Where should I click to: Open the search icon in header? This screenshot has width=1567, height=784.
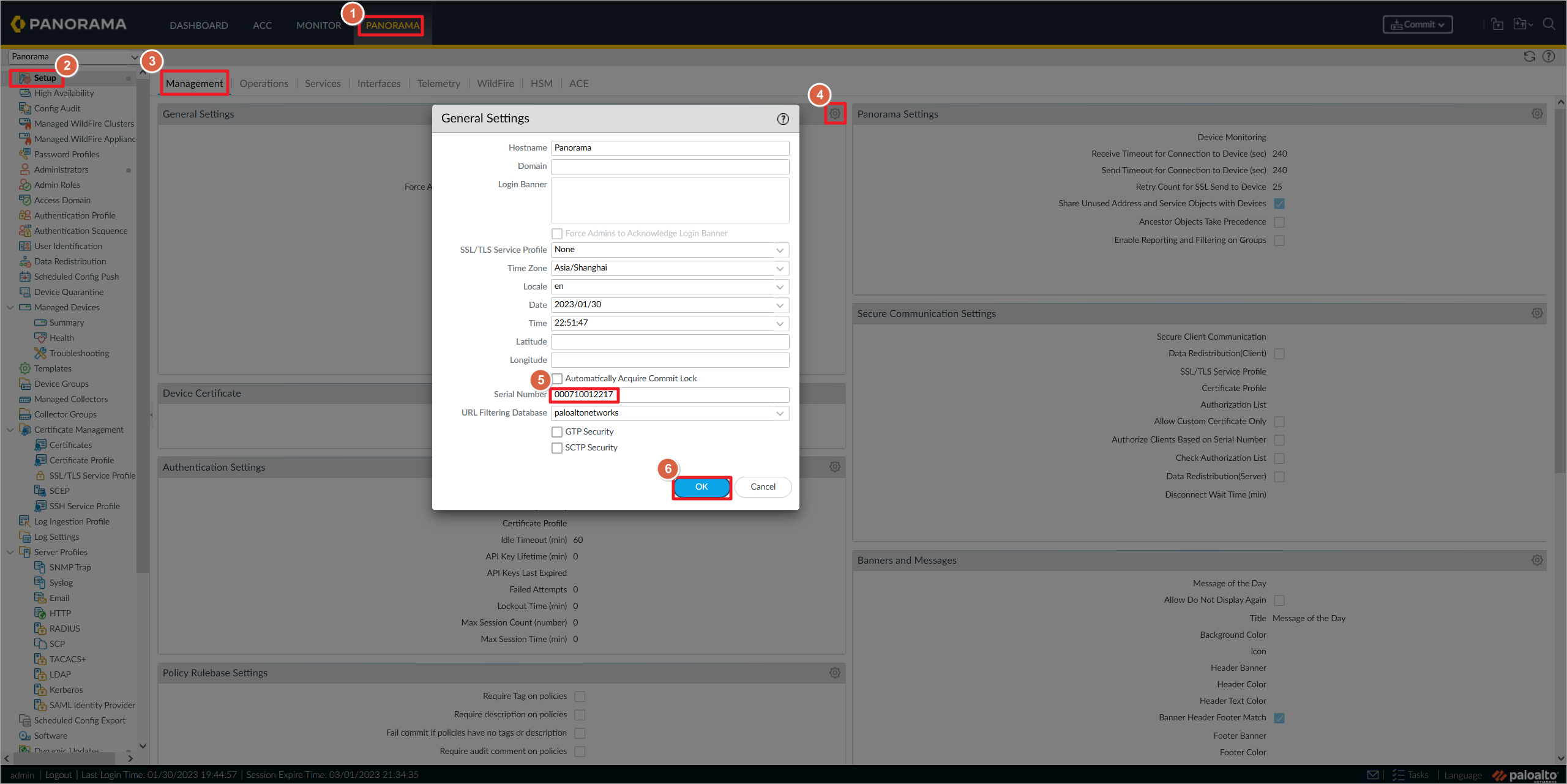[x=1549, y=24]
